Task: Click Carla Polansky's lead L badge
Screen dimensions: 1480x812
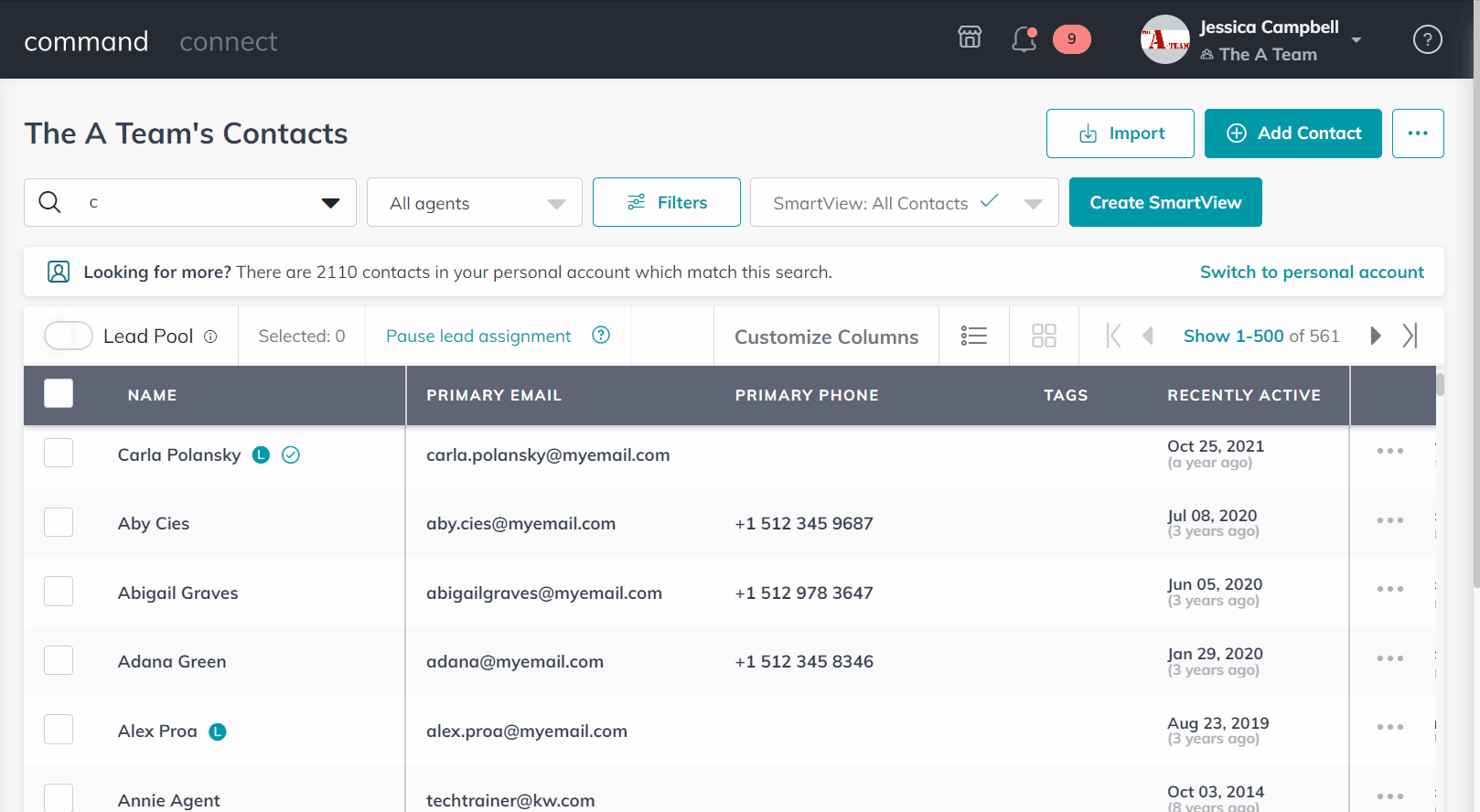Action: click(x=262, y=454)
